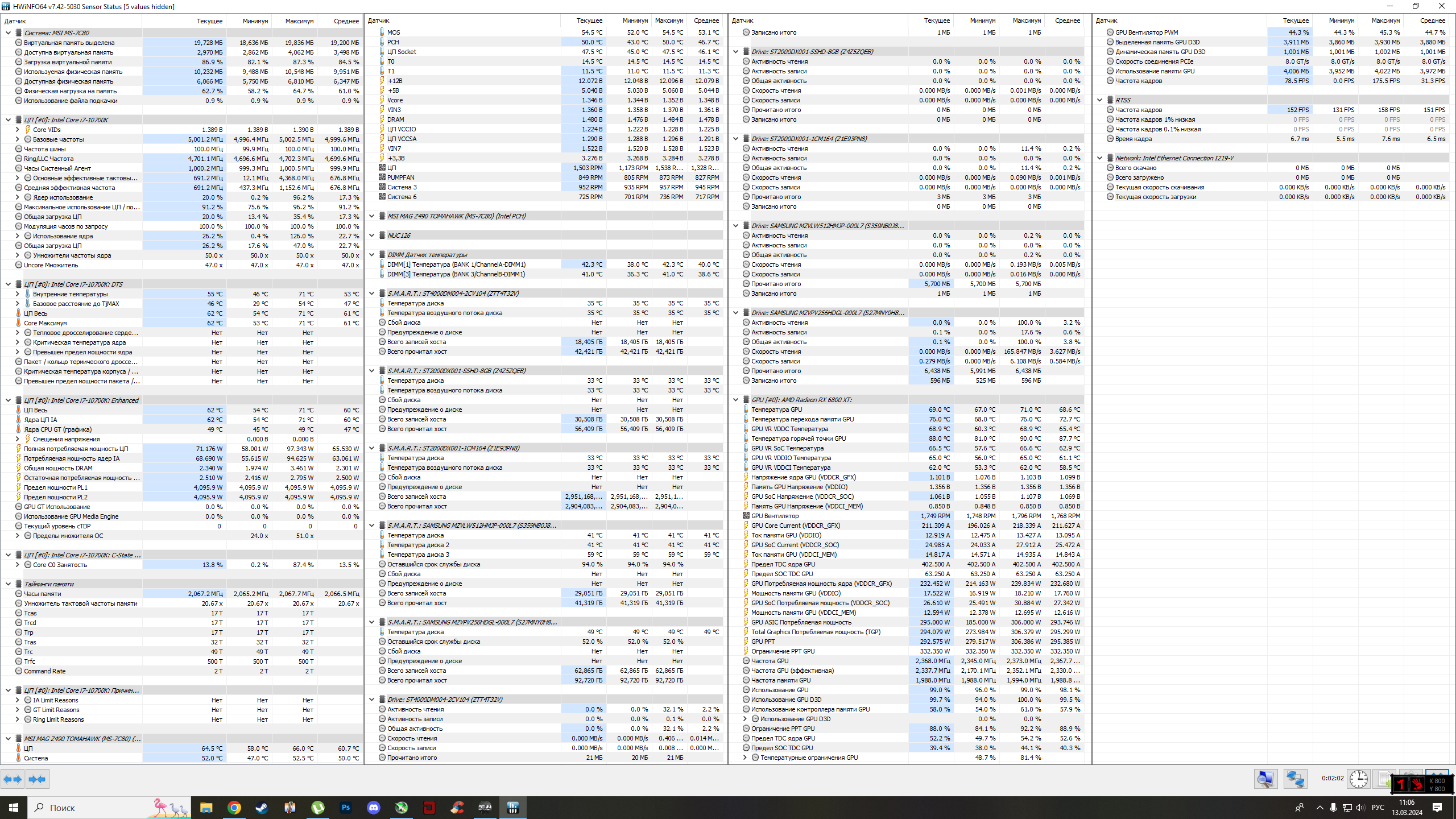
Task: Click the logging spreadsheet icon
Action: (1383, 779)
